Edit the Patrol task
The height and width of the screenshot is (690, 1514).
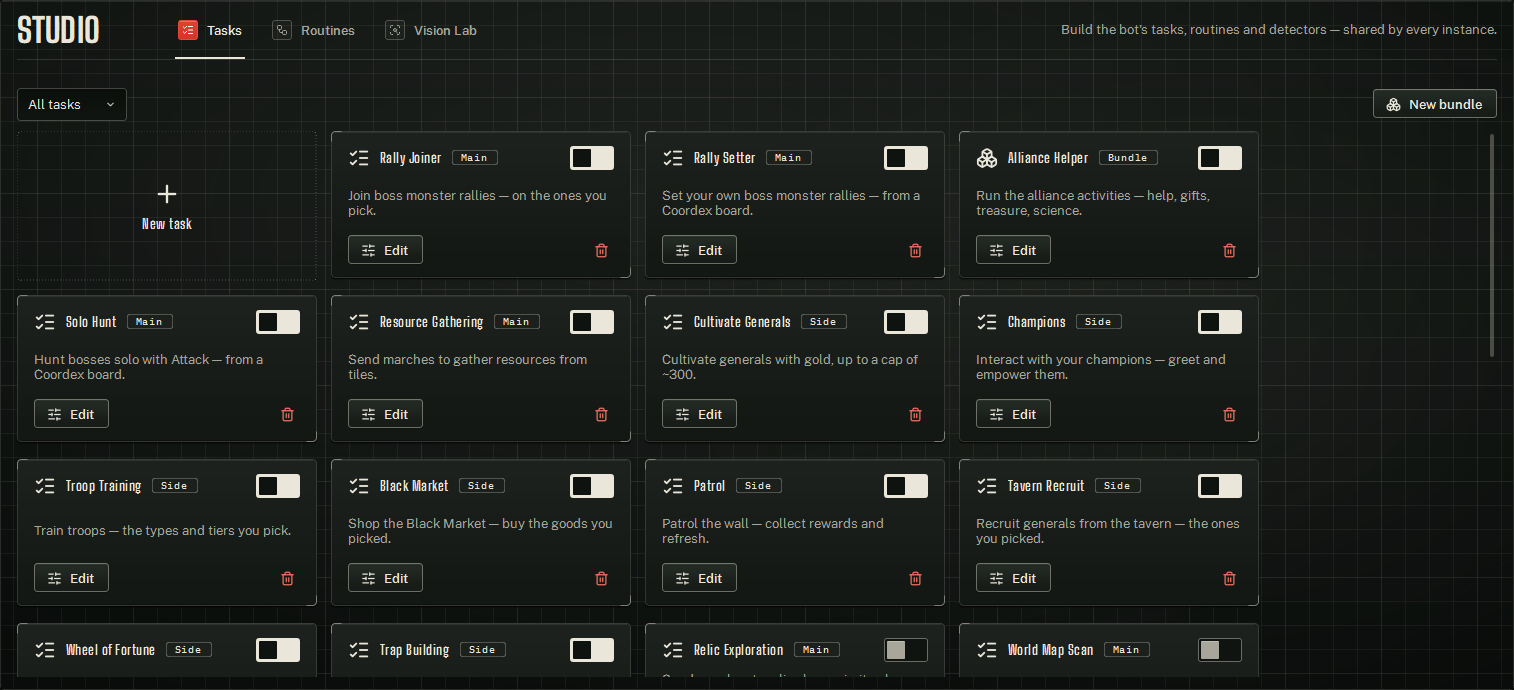(699, 578)
